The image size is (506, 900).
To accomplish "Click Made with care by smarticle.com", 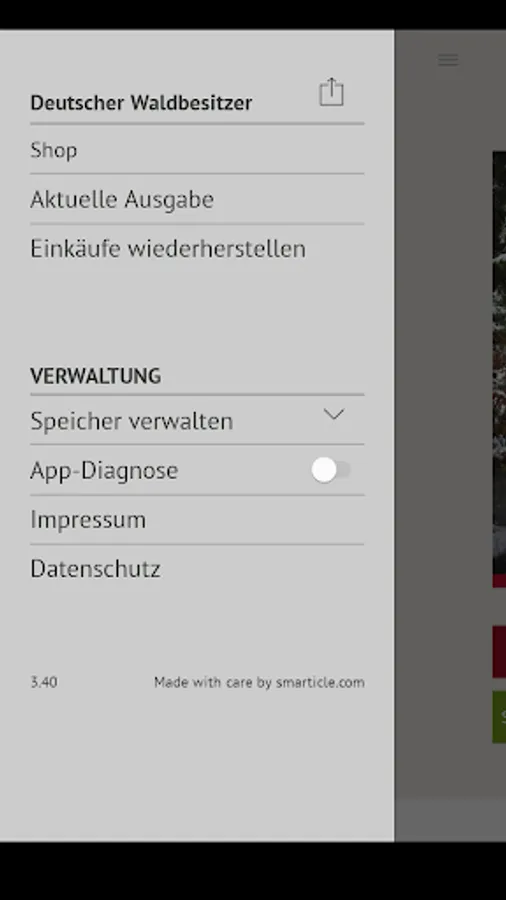I will pyautogui.click(x=259, y=682).
